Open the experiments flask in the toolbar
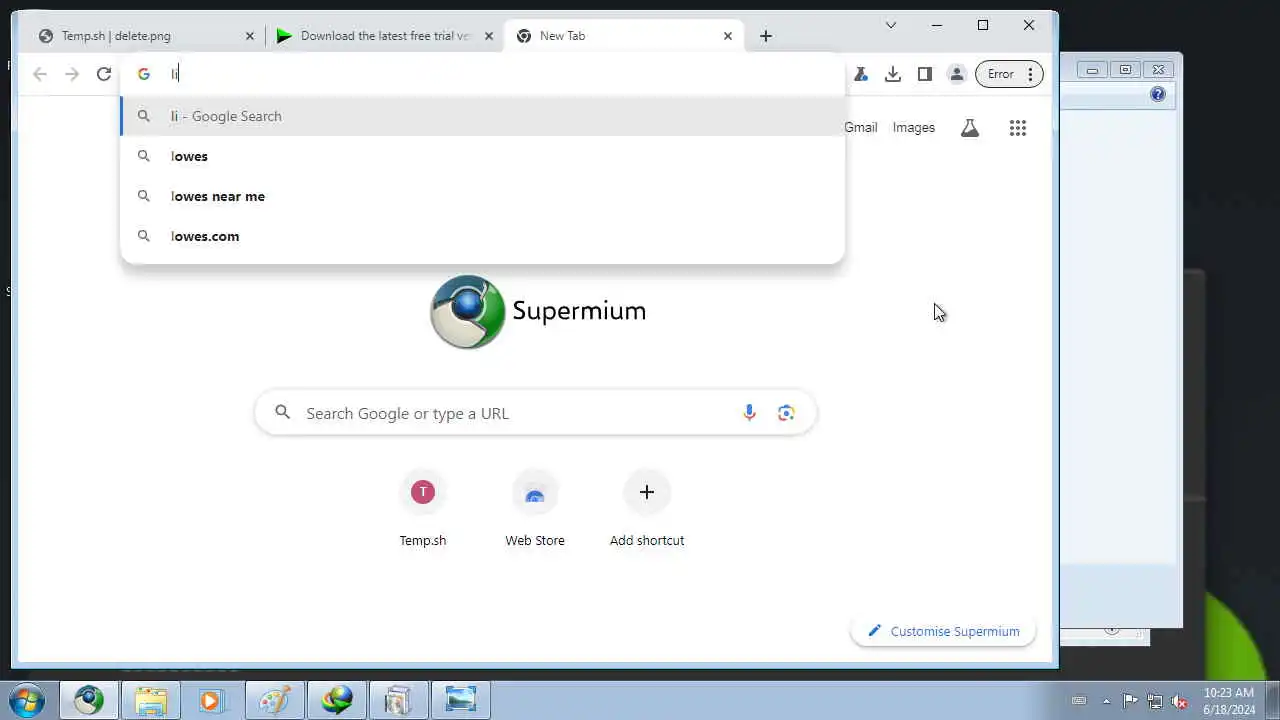Viewport: 1280px width, 720px height. (x=861, y=74)
